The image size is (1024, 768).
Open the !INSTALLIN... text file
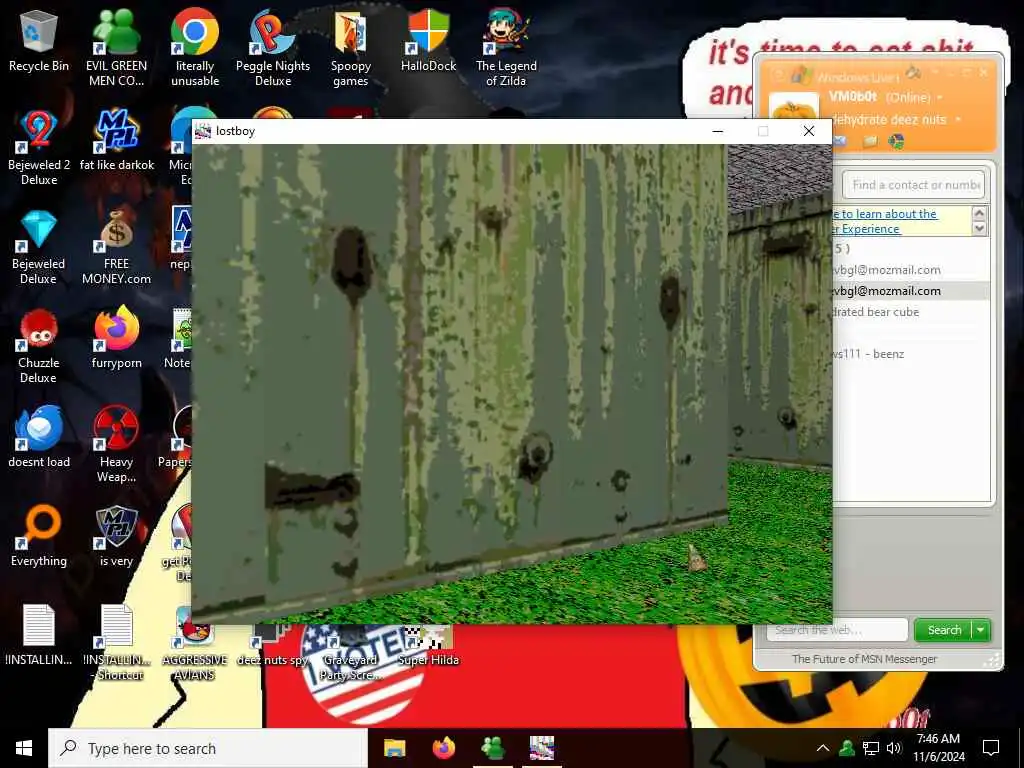click(x=39, y=635)
